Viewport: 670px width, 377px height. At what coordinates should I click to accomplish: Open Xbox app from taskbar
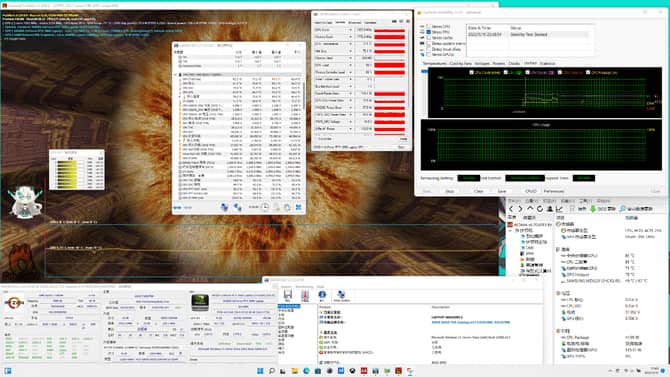point(352,371)
